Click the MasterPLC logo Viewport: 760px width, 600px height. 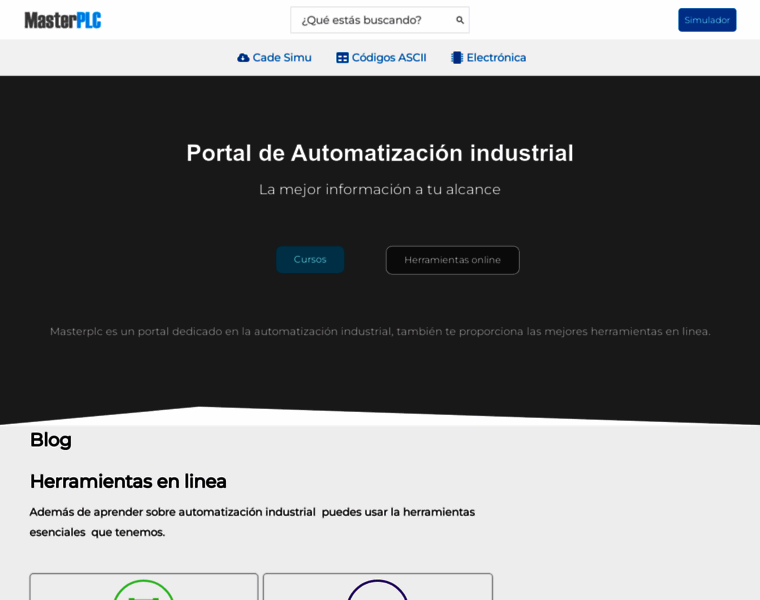(x=63, y=20)
